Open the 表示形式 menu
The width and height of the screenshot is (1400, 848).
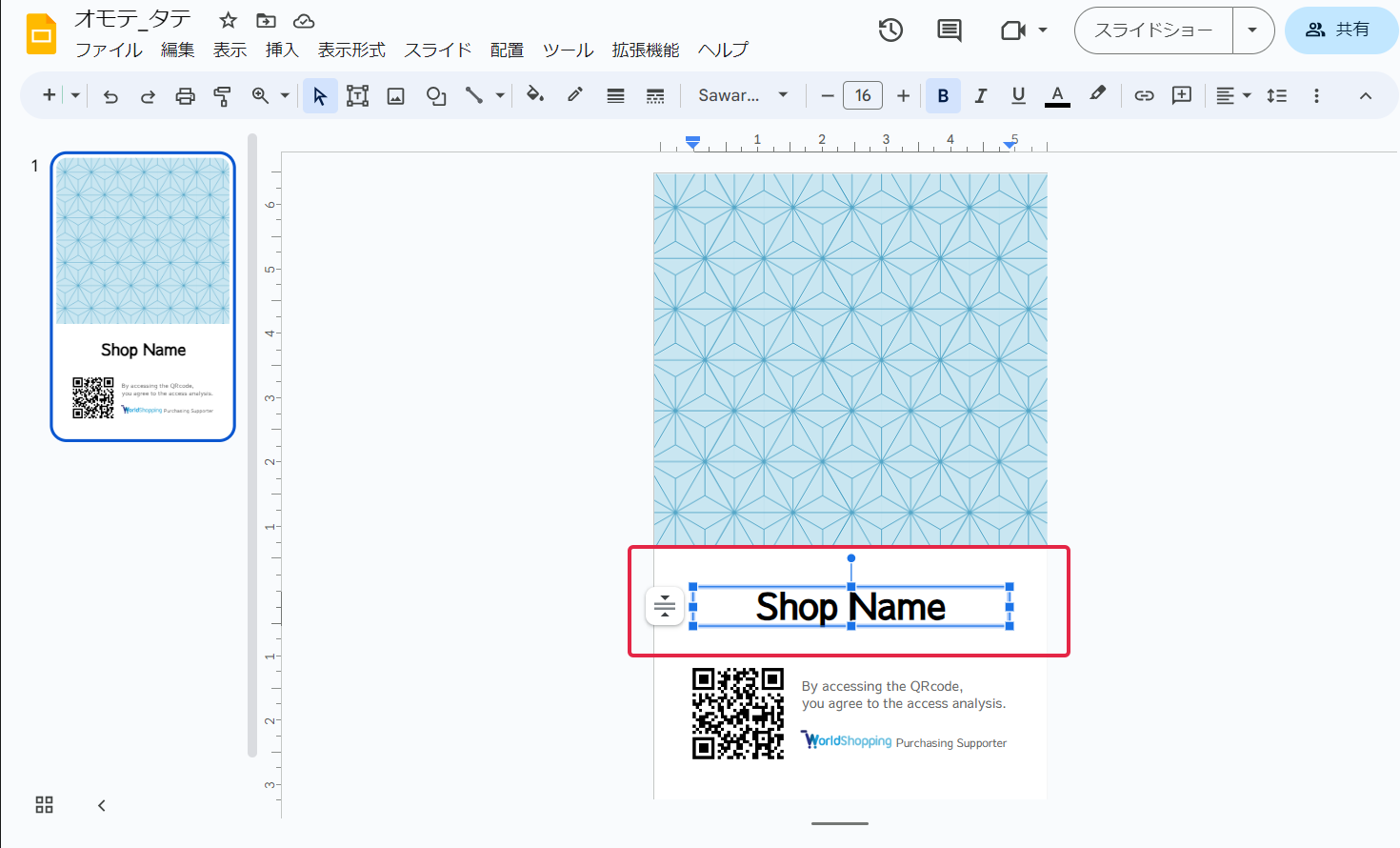351,50
